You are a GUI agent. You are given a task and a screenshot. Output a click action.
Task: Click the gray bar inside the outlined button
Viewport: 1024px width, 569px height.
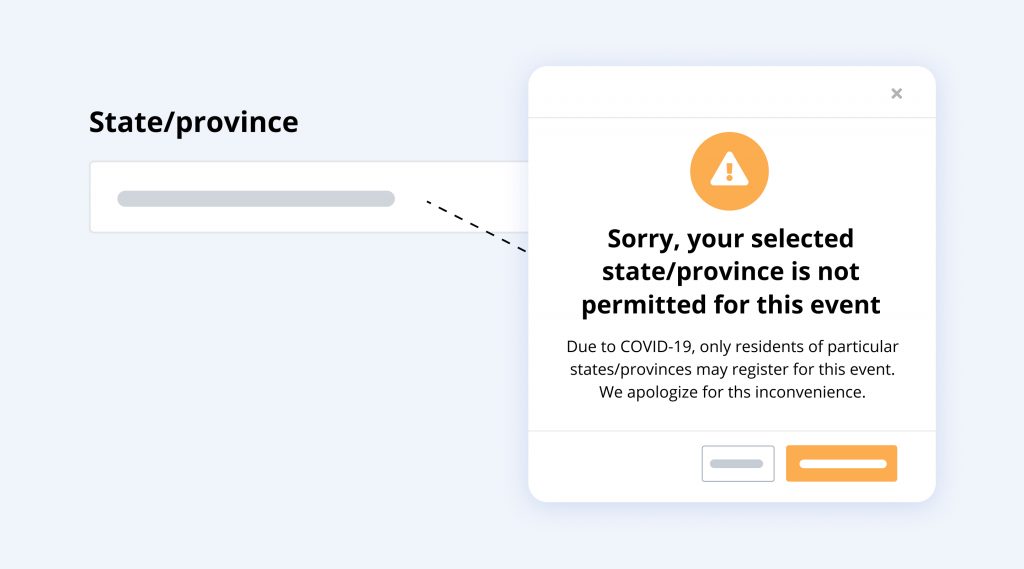pyautogui.click(x=737, y=464)
